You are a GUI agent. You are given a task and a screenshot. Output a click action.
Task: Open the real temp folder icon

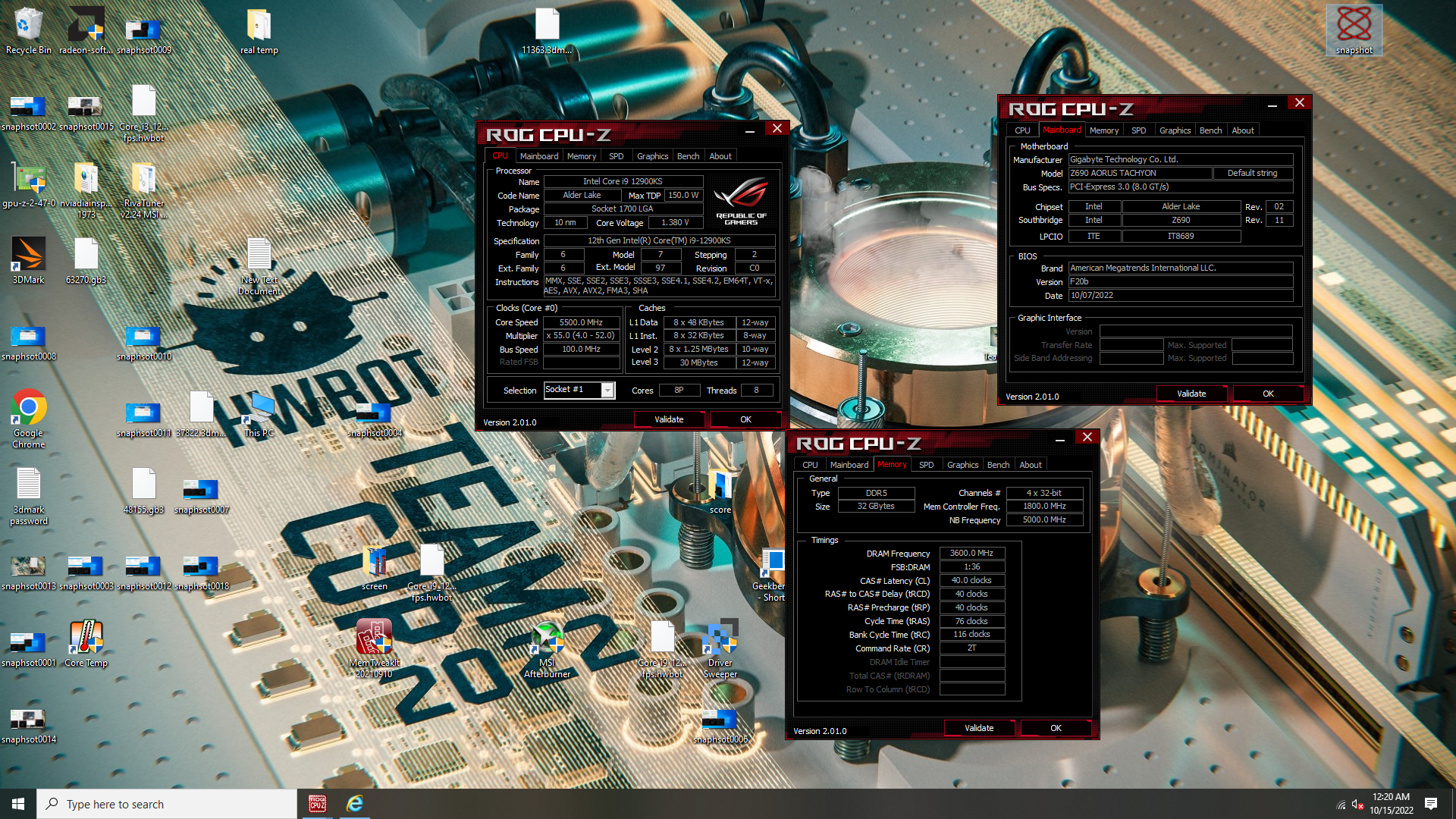pyautogui.click(x=259, y=31)
